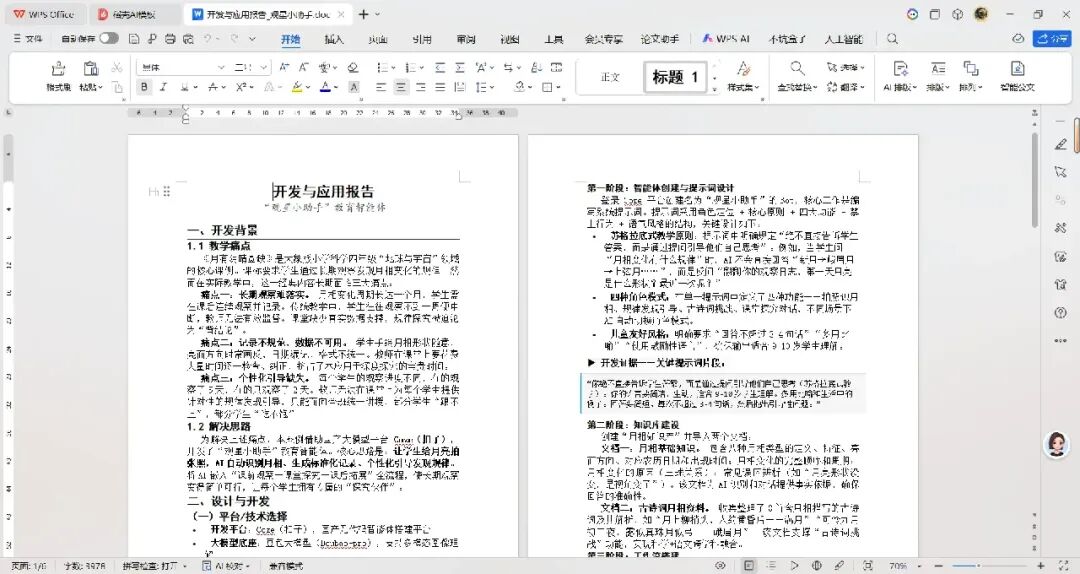Click the AI assistant avatar on right

coord(1056,445)
